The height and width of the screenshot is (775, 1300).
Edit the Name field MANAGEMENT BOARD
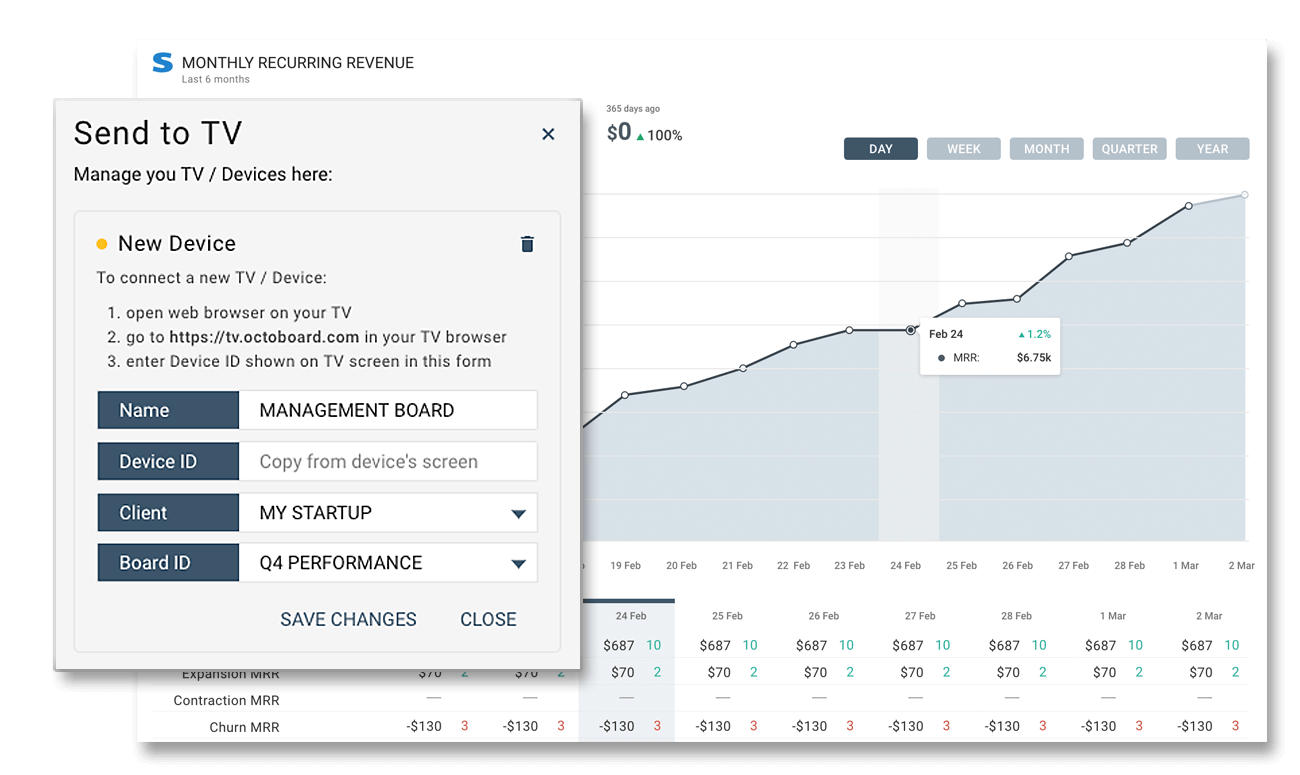pos(388,410)
